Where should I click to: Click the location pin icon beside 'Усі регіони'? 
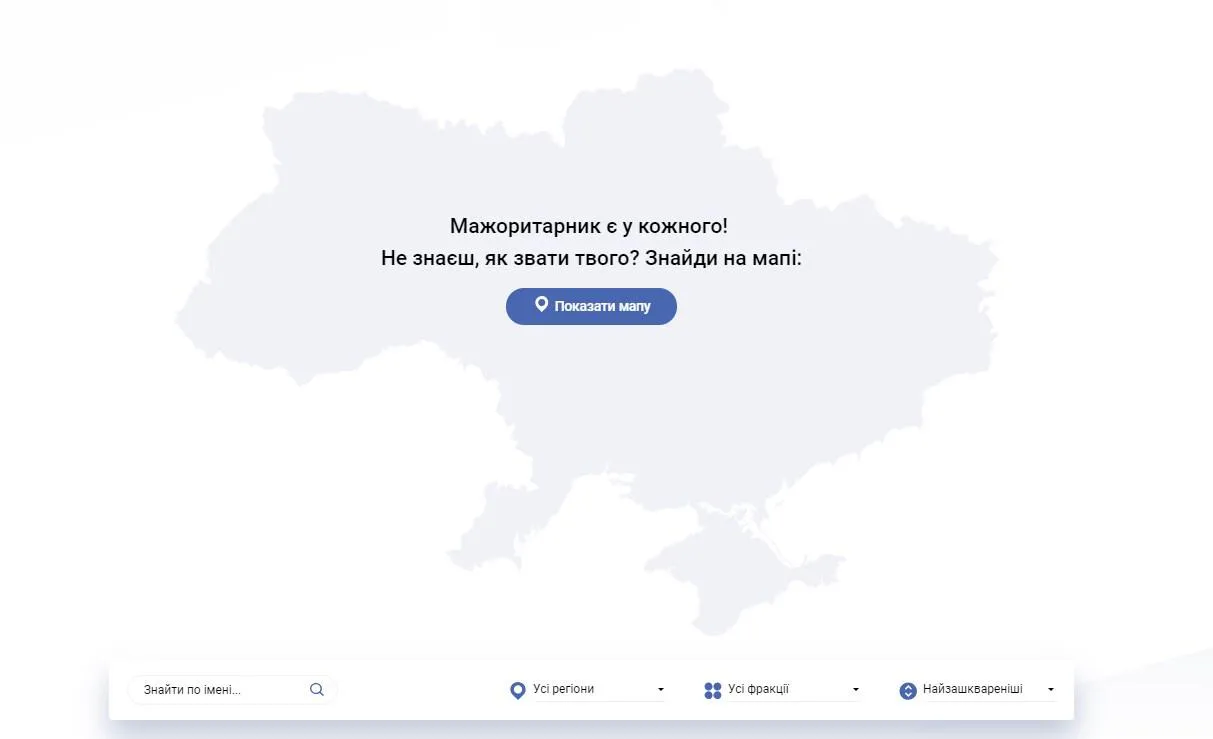click(x=517, y=690)
